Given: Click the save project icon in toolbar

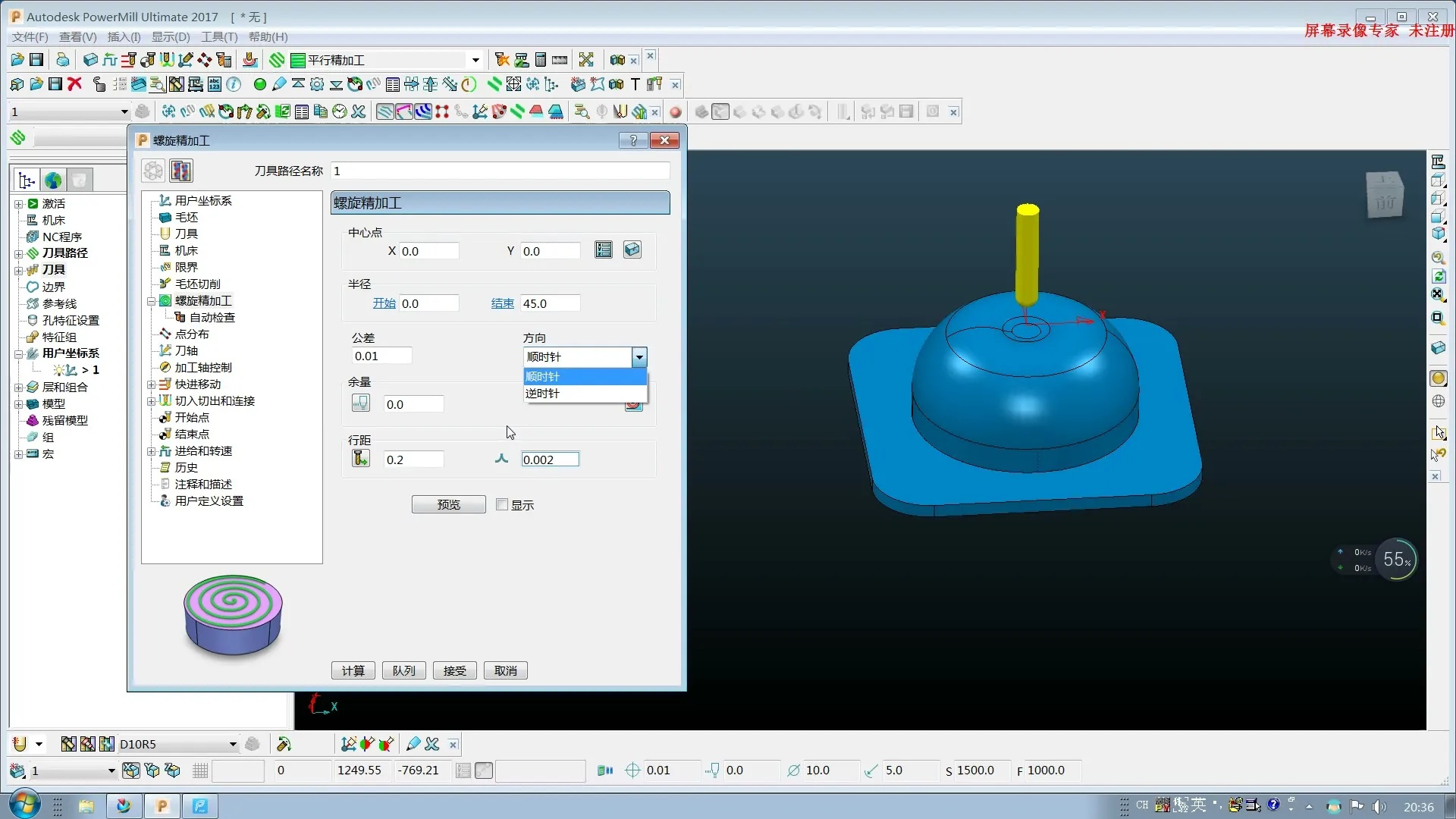Looking at the screenshot, I should pos(36,60).
